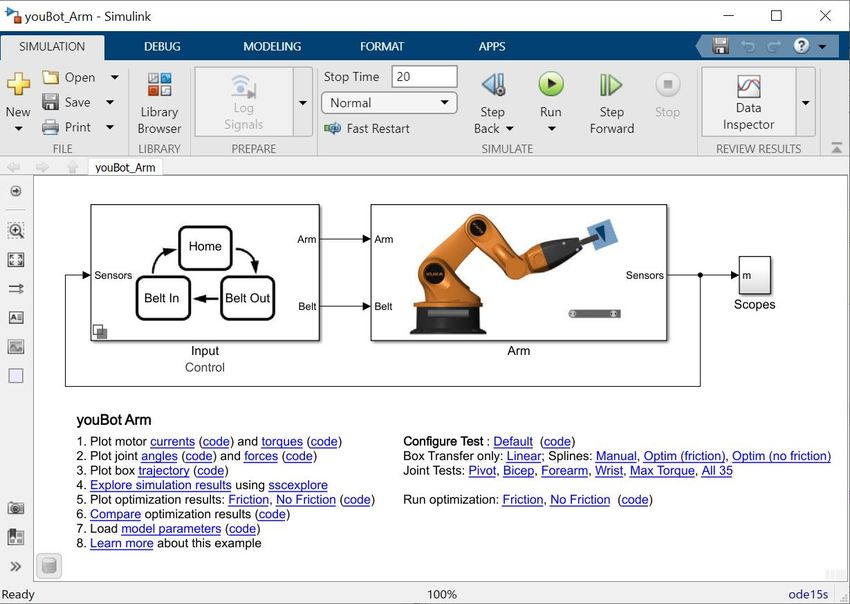Switch to the MODELING tab
This screenshot has width=850, height=604.
(272, 47)
